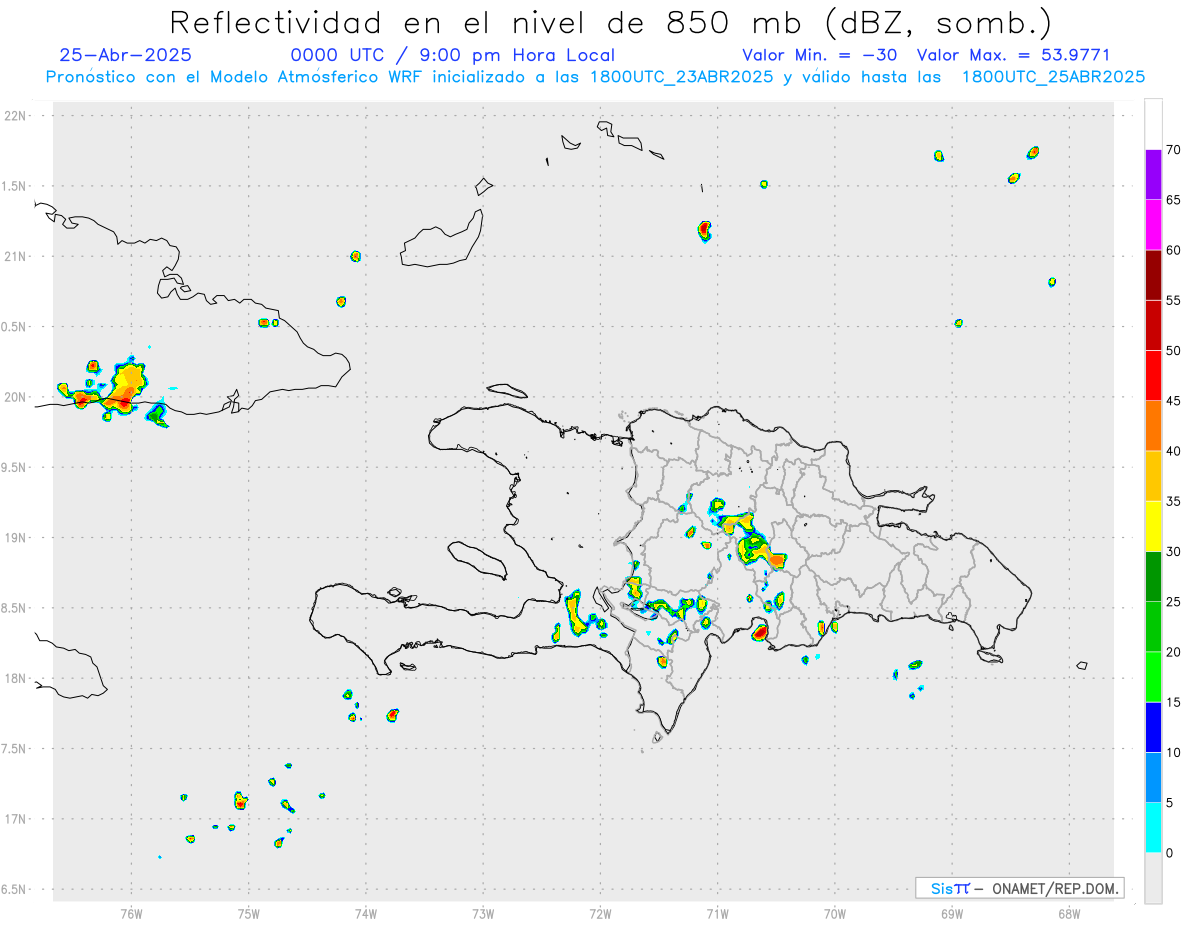Click the colorbar value label '0'

(x=1169, y=853)
